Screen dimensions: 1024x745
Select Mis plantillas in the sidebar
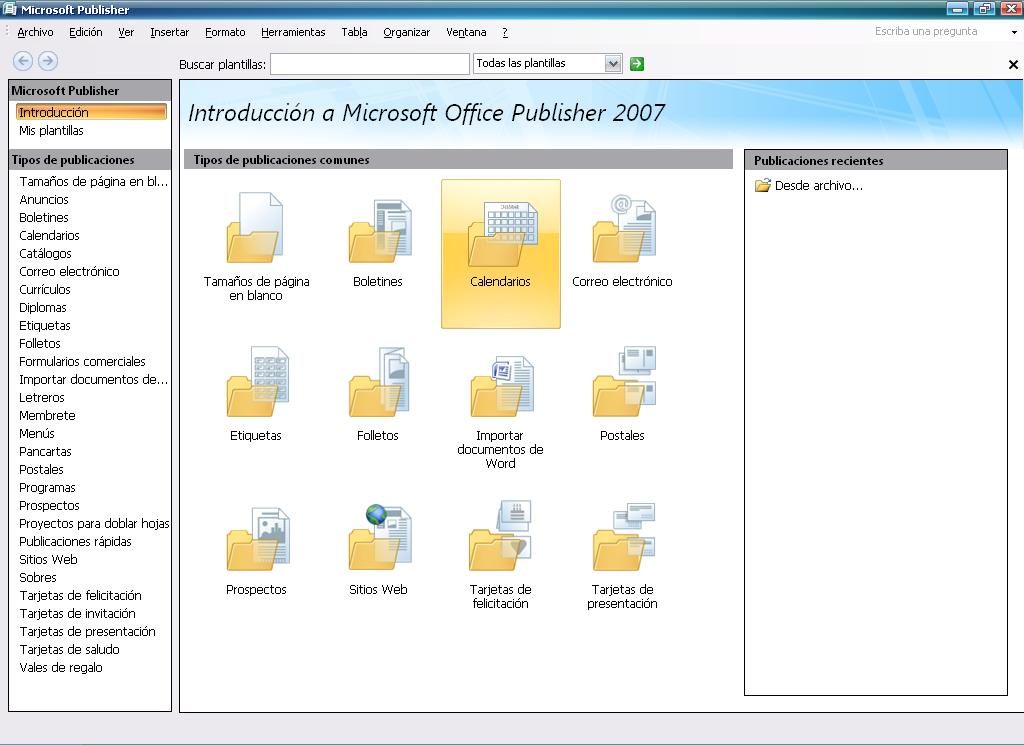52,131
